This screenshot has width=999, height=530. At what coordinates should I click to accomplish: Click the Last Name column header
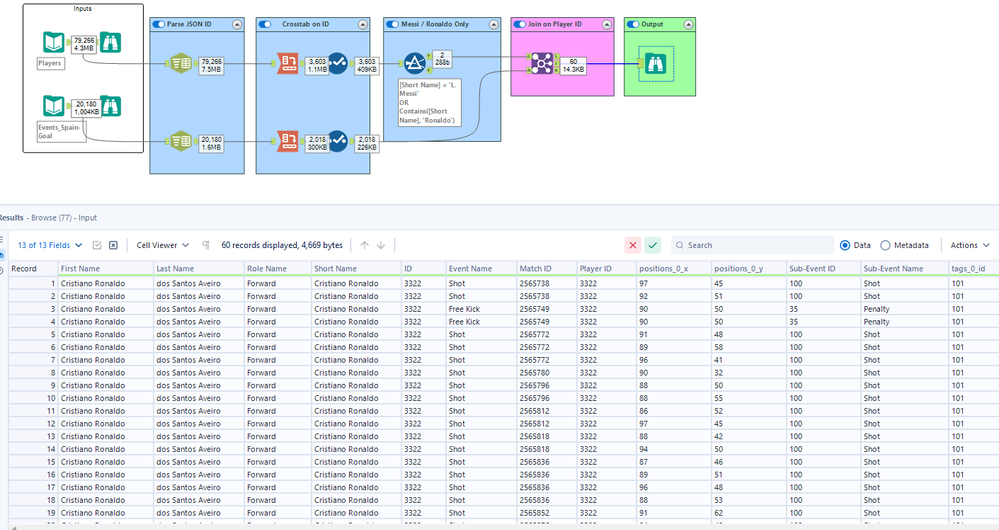(x=199, y=269)
